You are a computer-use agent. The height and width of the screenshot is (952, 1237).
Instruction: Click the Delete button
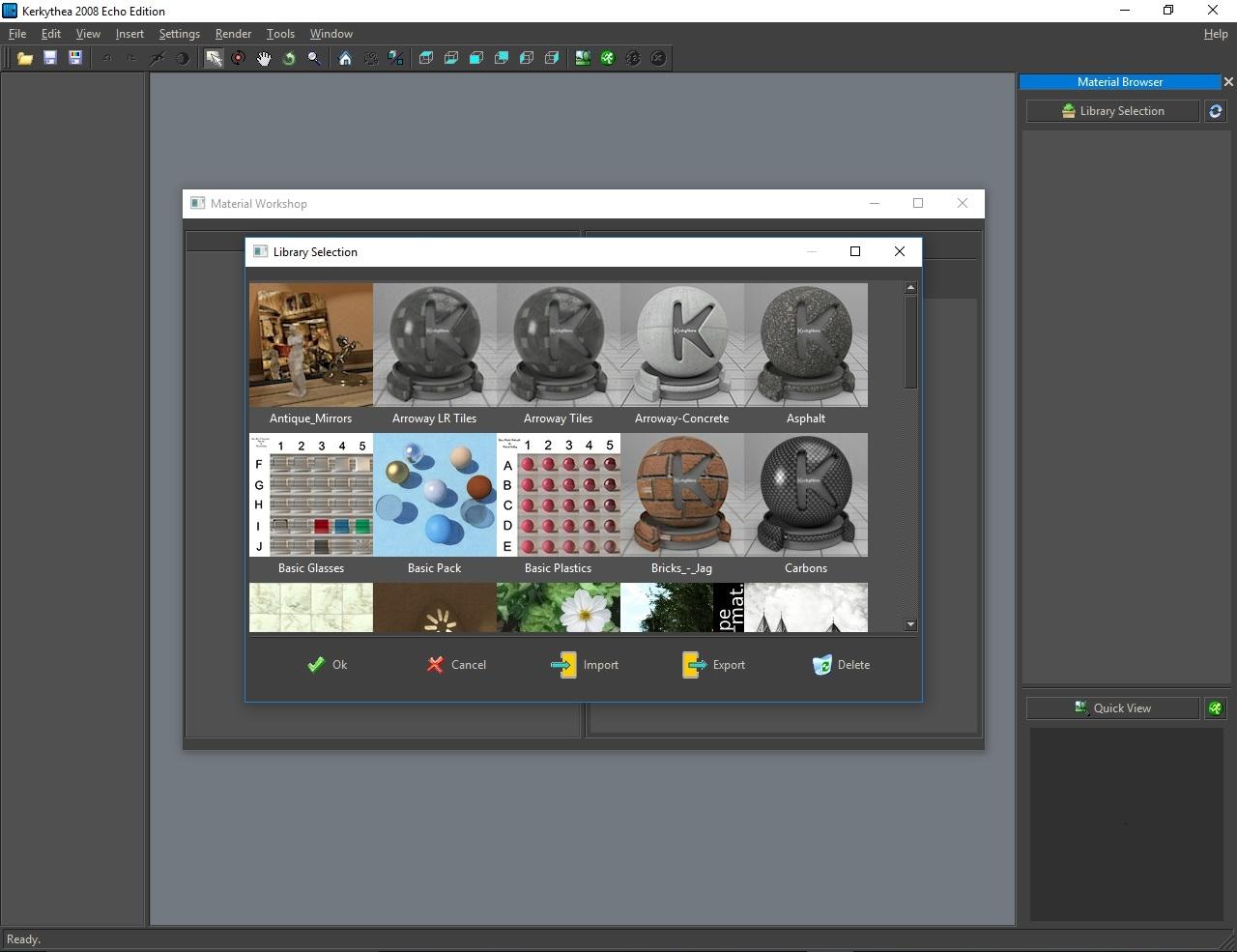[842, 665]
